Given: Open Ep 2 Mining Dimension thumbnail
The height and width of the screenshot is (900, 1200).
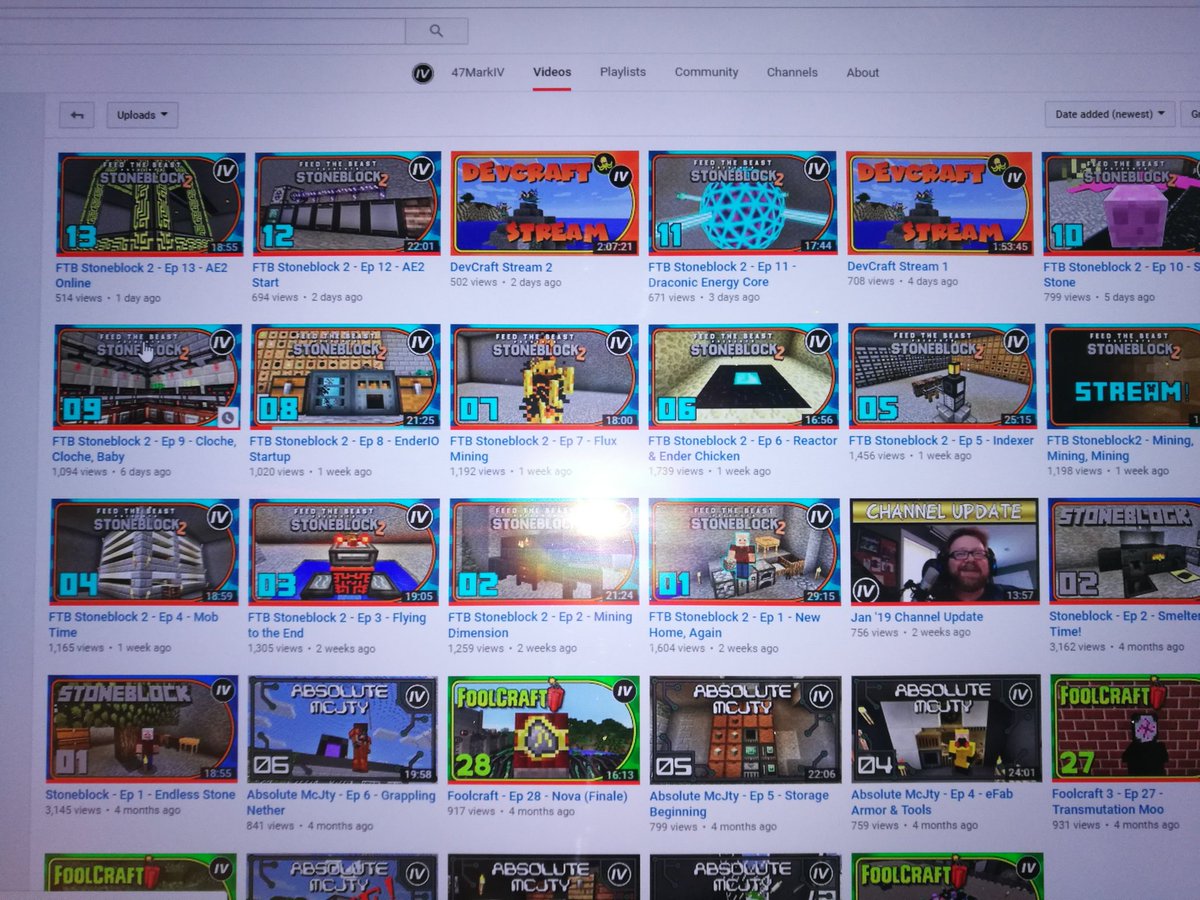Looking at the screenshot, I should coord(544,552).
